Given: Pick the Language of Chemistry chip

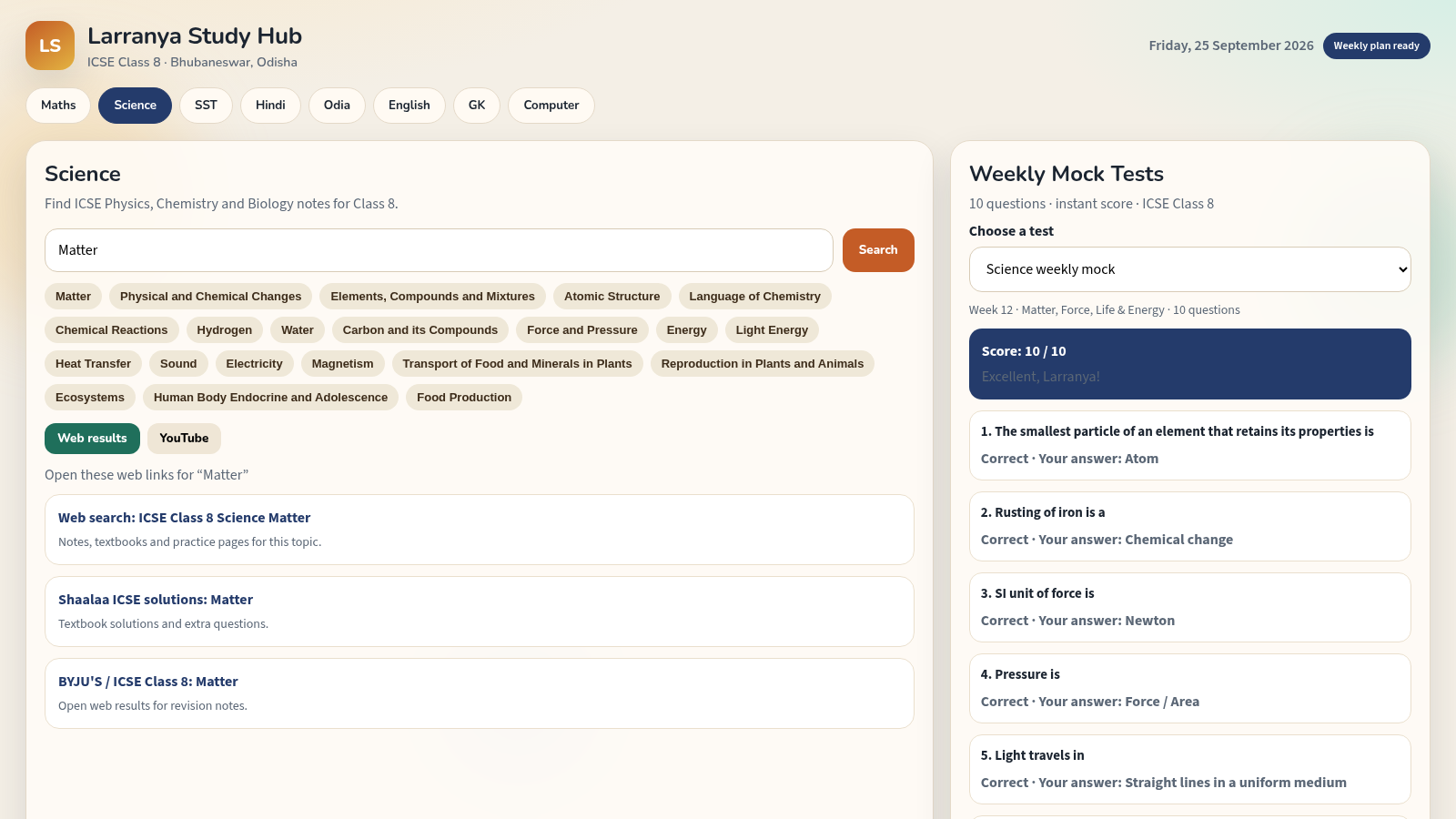Looking at the screenshot, I should (x=754, y=297).
